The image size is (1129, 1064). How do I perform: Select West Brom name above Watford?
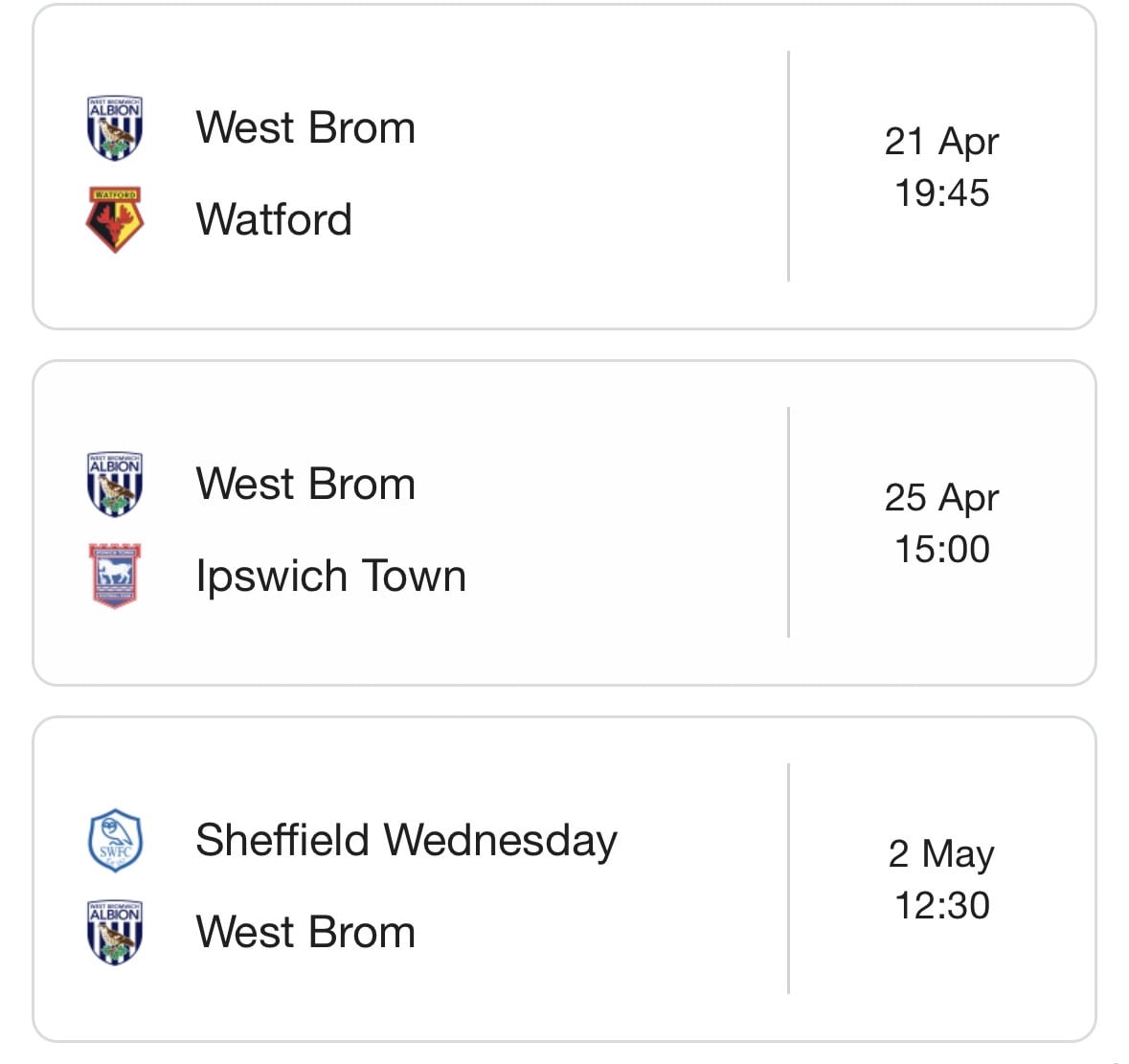point(305,127)
